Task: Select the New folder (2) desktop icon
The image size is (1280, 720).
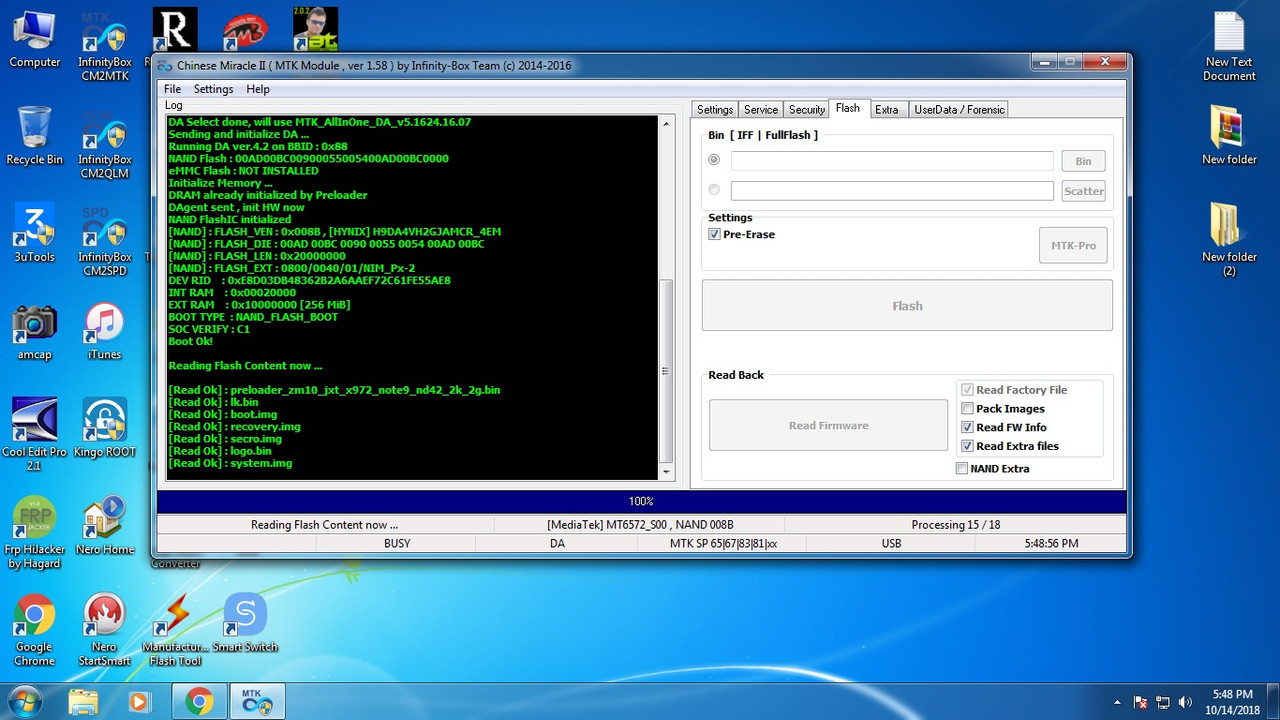Action: [x=1229, y=240]
